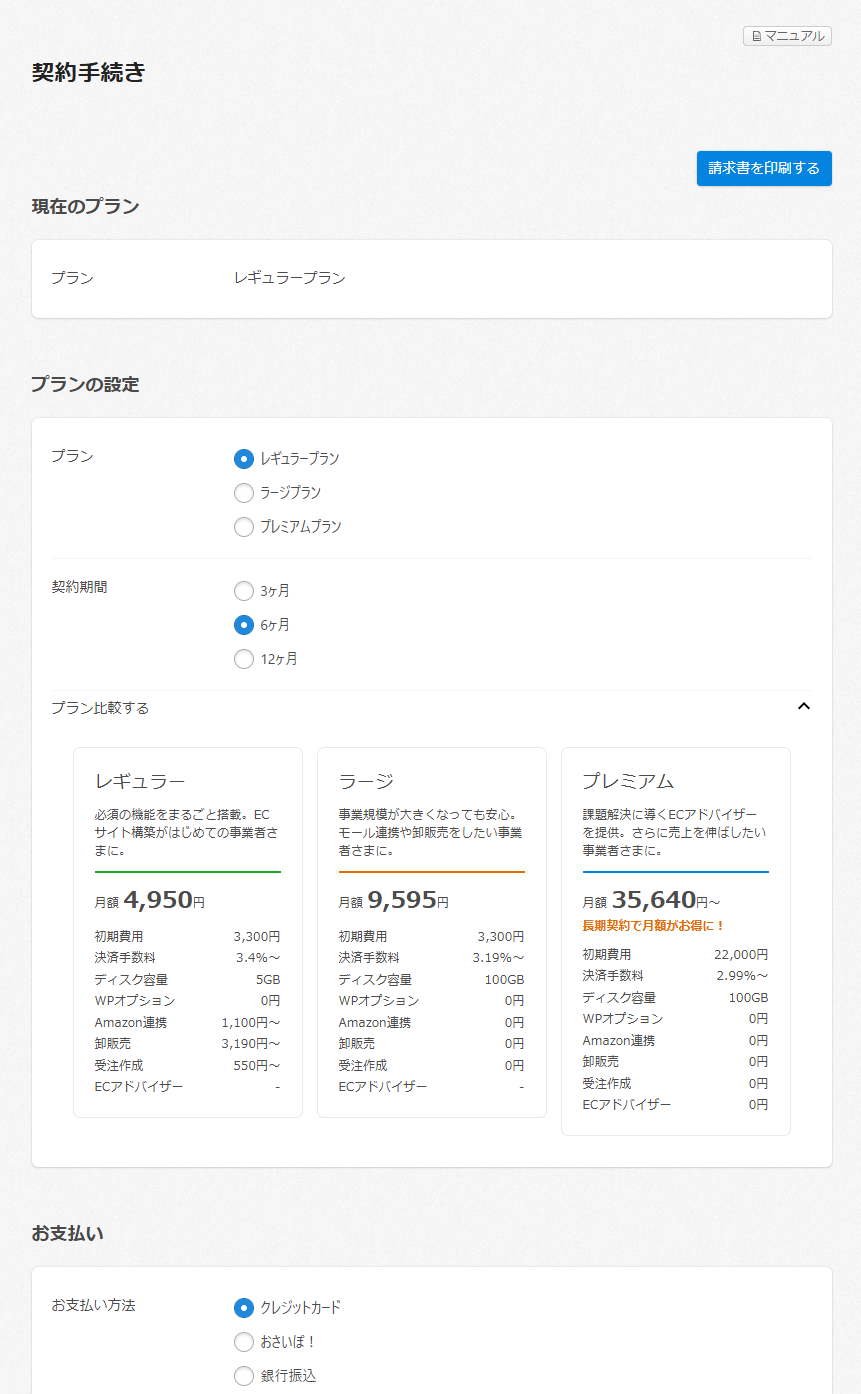
Task: Choose the プレミアムプラン radio option
Action: click(x=244, y=527)
